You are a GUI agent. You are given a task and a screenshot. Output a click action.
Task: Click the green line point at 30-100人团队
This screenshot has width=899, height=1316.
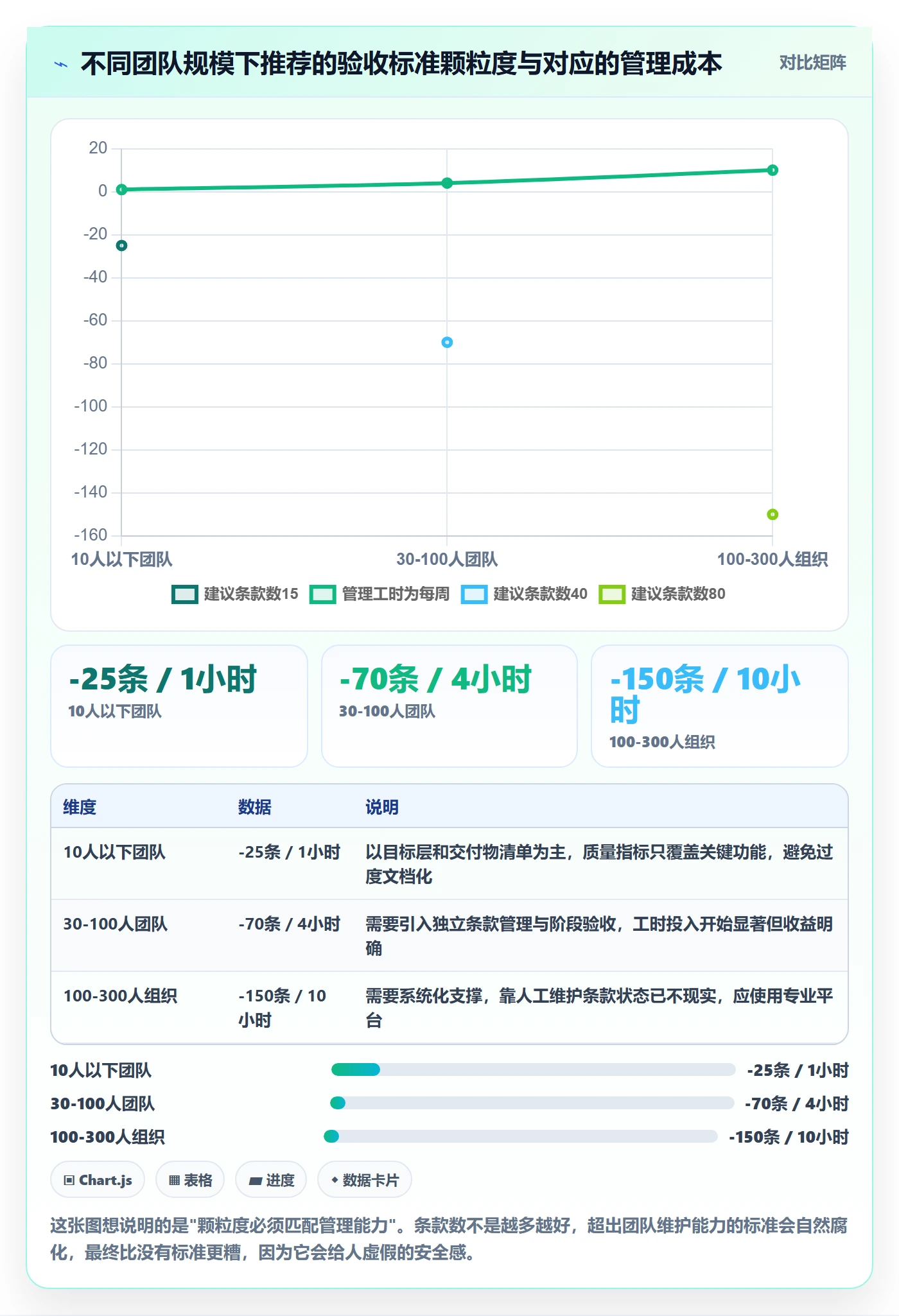pyautogui.click(x=447, y=183)
